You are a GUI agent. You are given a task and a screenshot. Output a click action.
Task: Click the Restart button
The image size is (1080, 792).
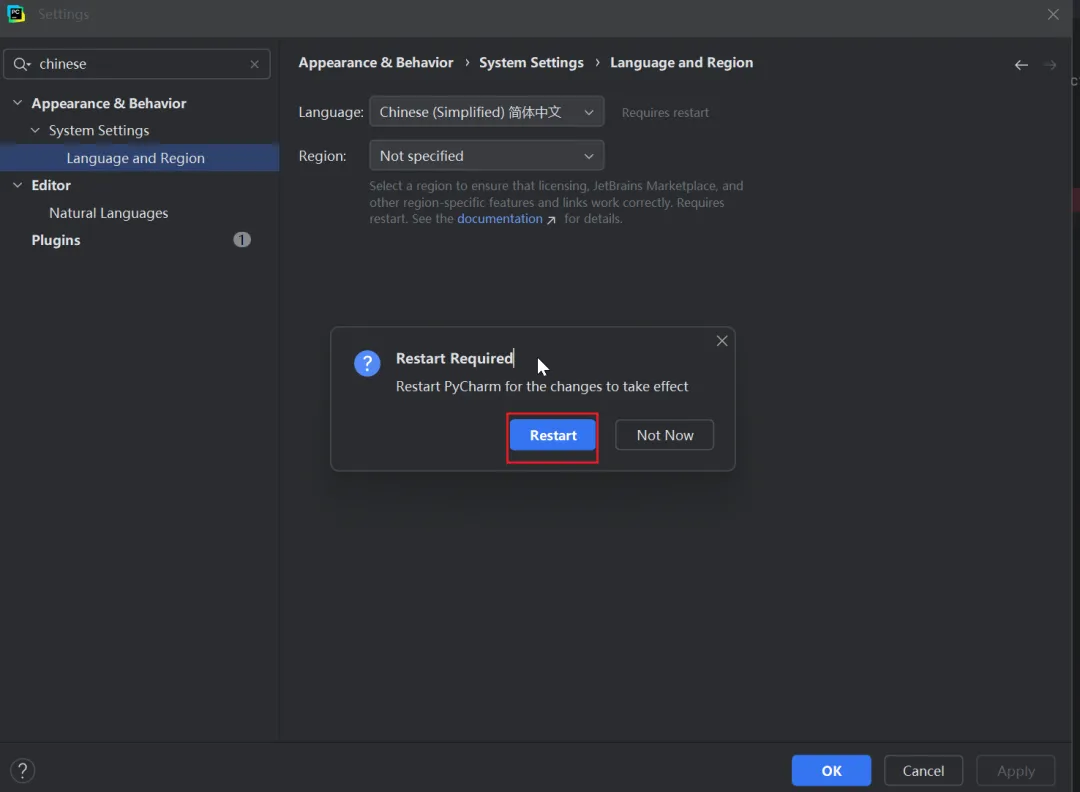[x=552, y=435]
